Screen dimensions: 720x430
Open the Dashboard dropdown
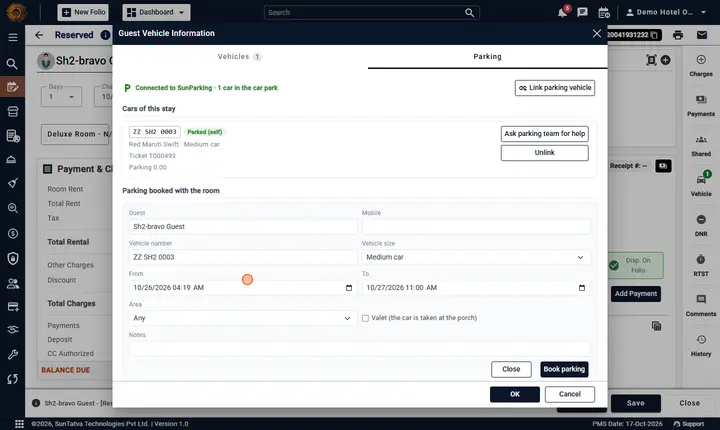point(156,12)
